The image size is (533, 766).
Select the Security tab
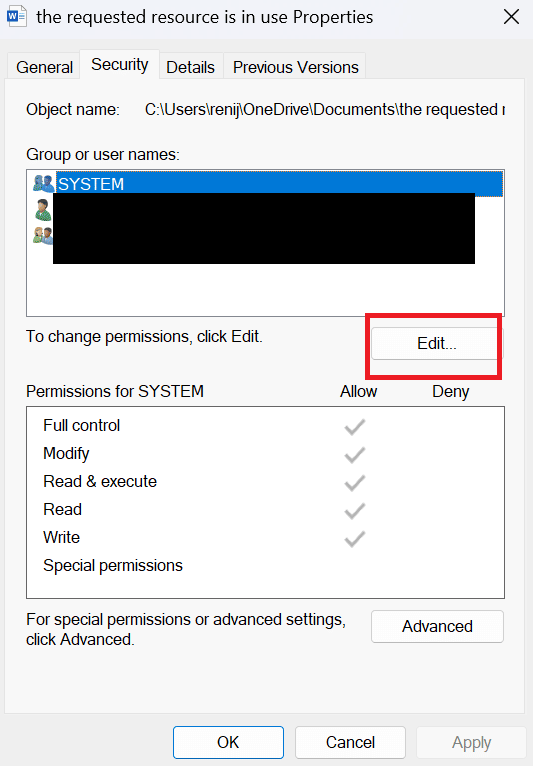(x=120, y=64)
